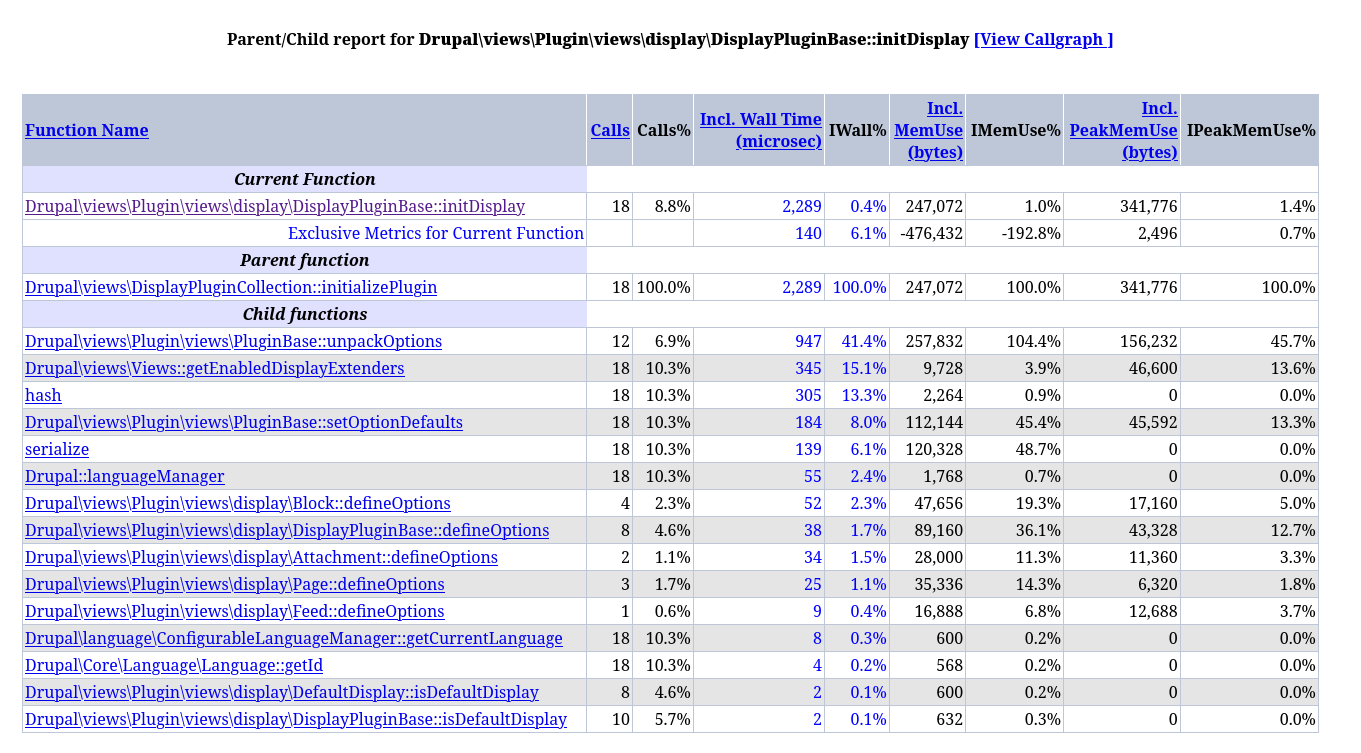This screenshot has width=1361, height=753.
Task: Open Feed::defineOptions function link
Action: (235, 611)
